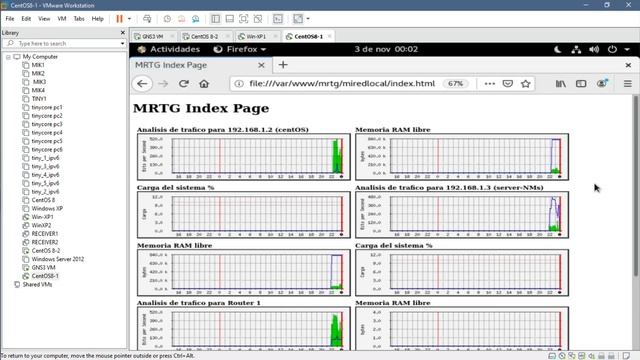Click the URL address bar
Viewport: 640px width, 360px height.
342,84
